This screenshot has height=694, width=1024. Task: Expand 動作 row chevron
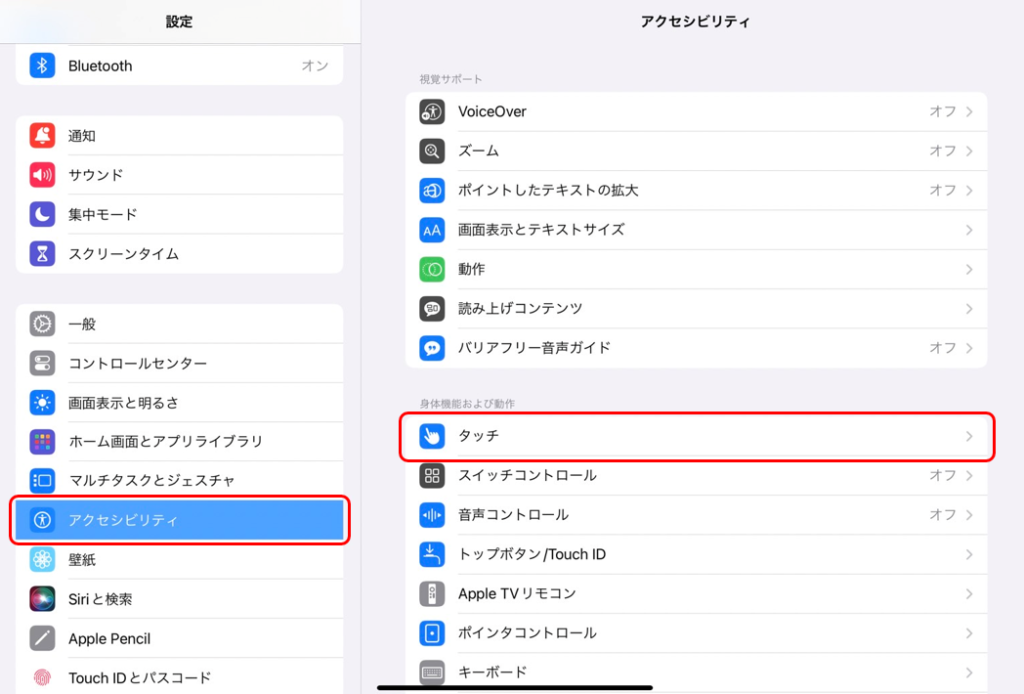(969, 269)
